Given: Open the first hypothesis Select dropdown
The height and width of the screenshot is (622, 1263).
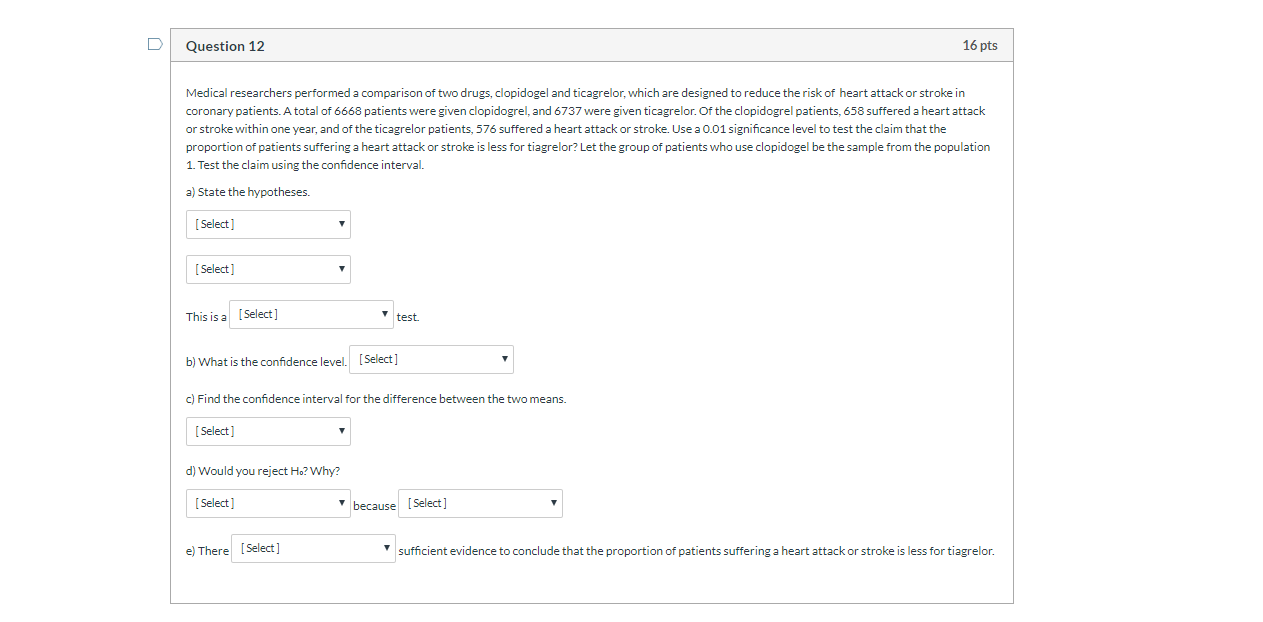Looking at the screenshot, I should tap(268, 224).
